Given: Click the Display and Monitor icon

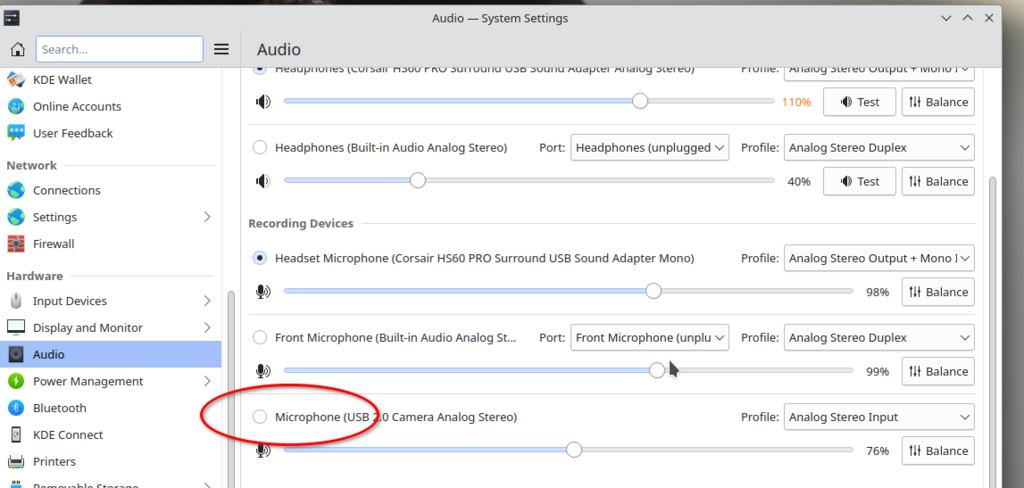Looking at the screenshot, I should pos(16,328).
